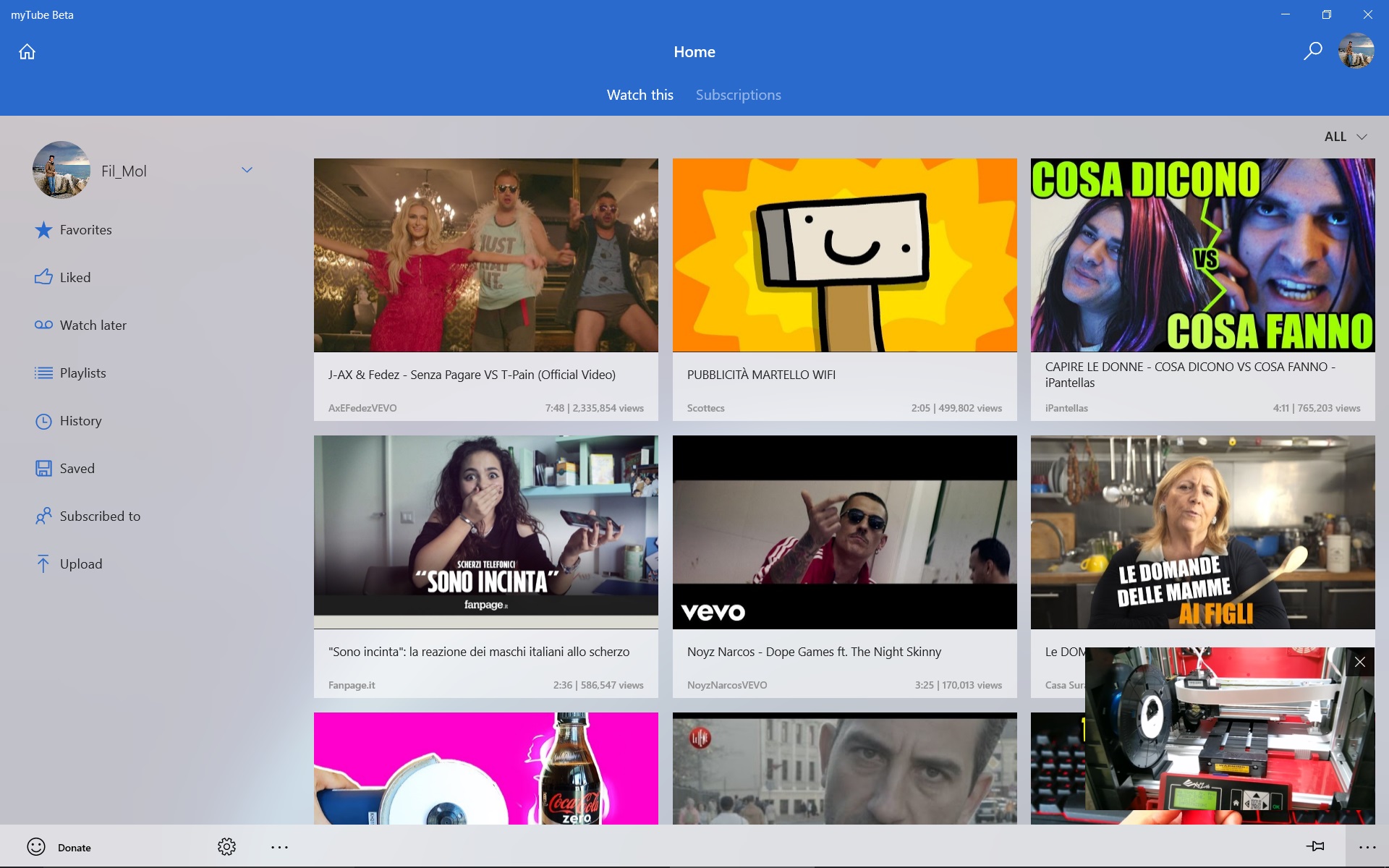Open right bottom more options ellipsis
This screenshot has width=1389, height=868.
tap(1367, 847)
